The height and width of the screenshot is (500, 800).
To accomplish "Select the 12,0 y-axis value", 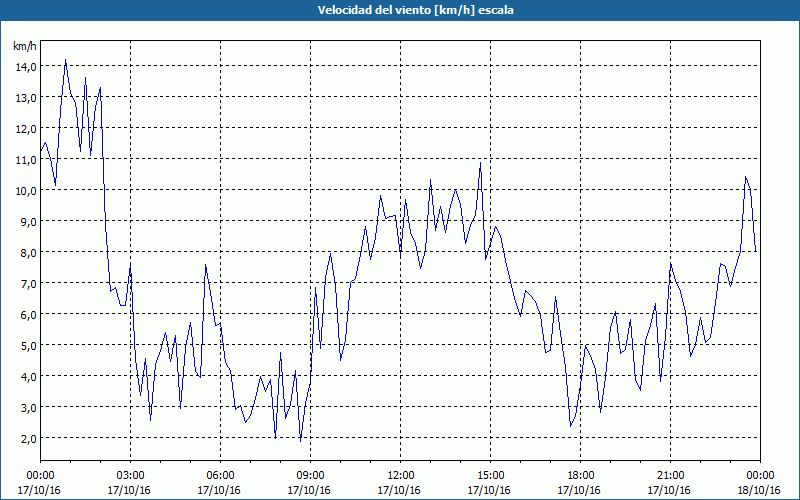I will [x=26, y=129].
